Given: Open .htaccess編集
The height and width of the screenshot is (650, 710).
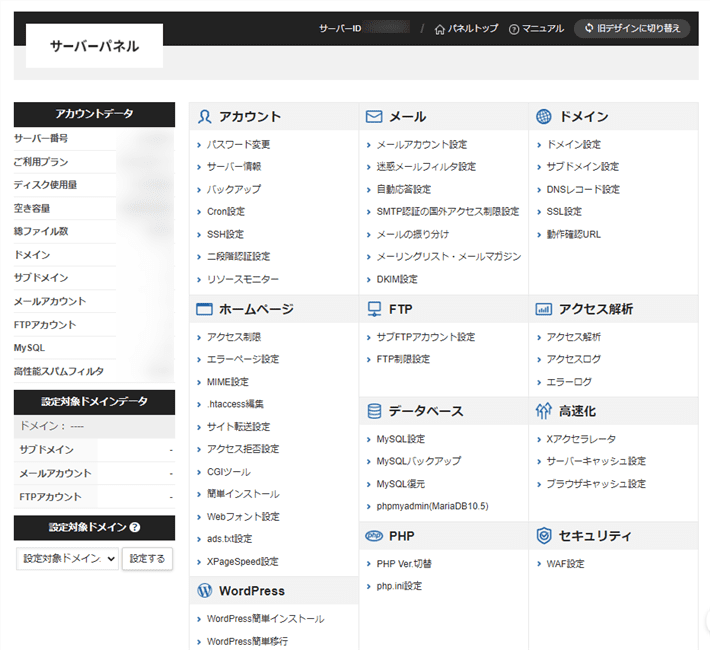Looking at the screenshot, I should pos(235,404).
